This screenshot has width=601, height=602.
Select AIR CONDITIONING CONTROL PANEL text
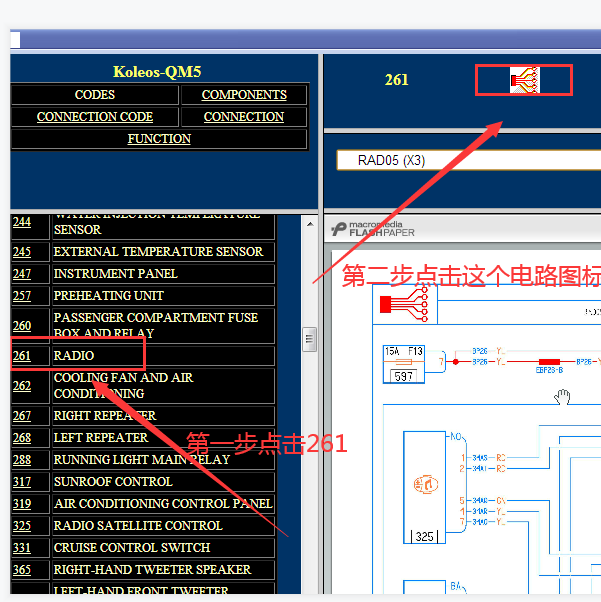click(x=163, y=503)
